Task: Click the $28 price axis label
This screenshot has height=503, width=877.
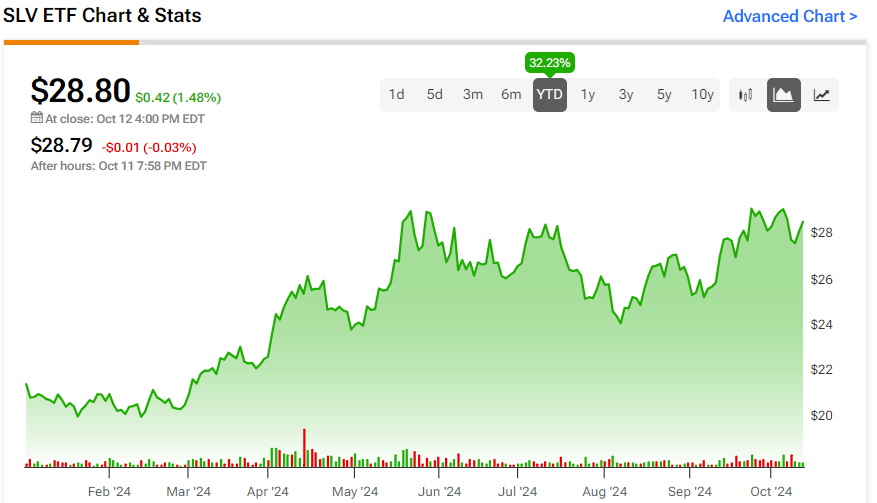Action: [x=822, y=233]
